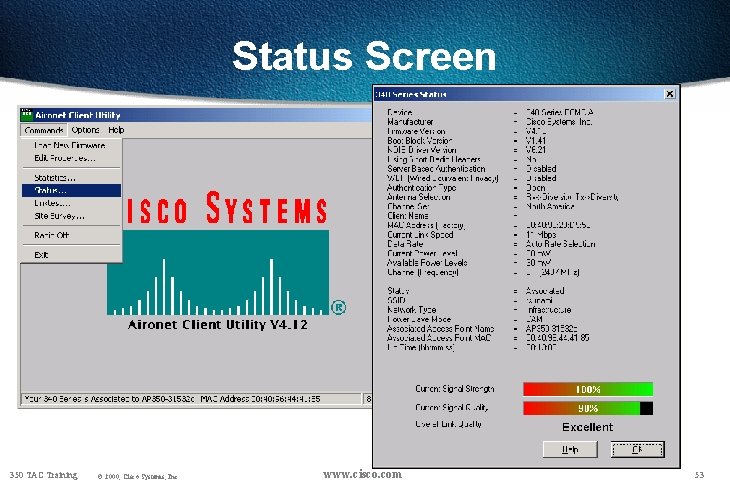Viewport: 730px width, 486px height.
Task: Click the Aironet Client Utility V4.12 caption
Action: pyautogui.click(x=217, y=324)
